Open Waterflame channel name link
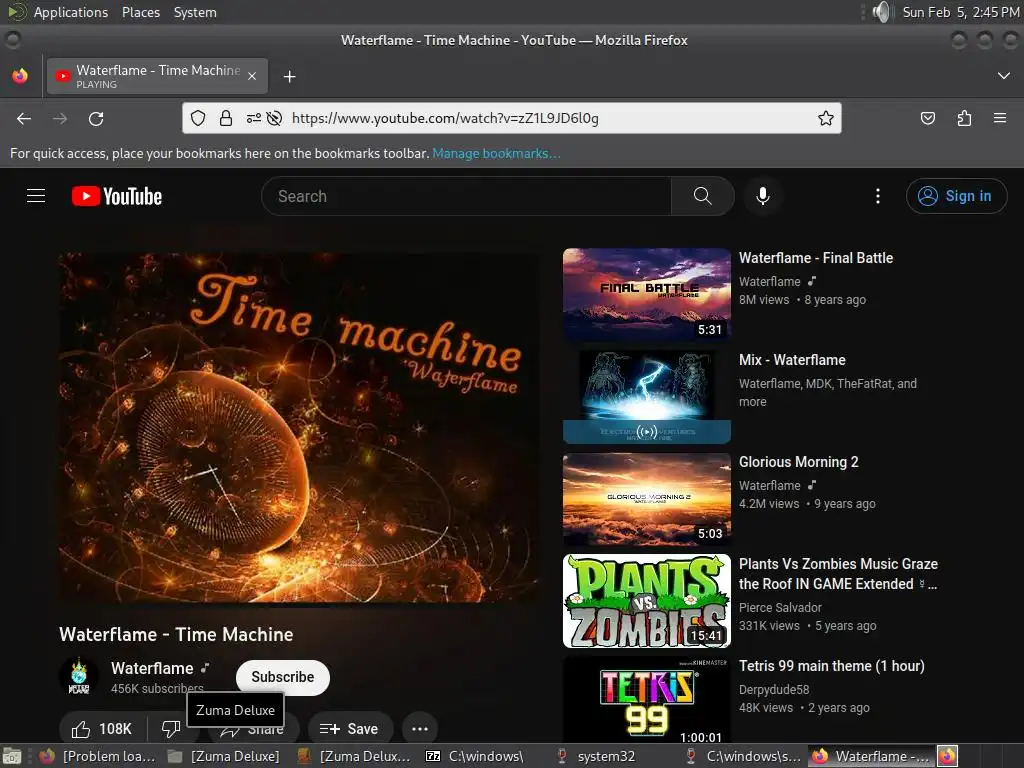This screenshot has width=1024, height=768. (x=152, y=668)
